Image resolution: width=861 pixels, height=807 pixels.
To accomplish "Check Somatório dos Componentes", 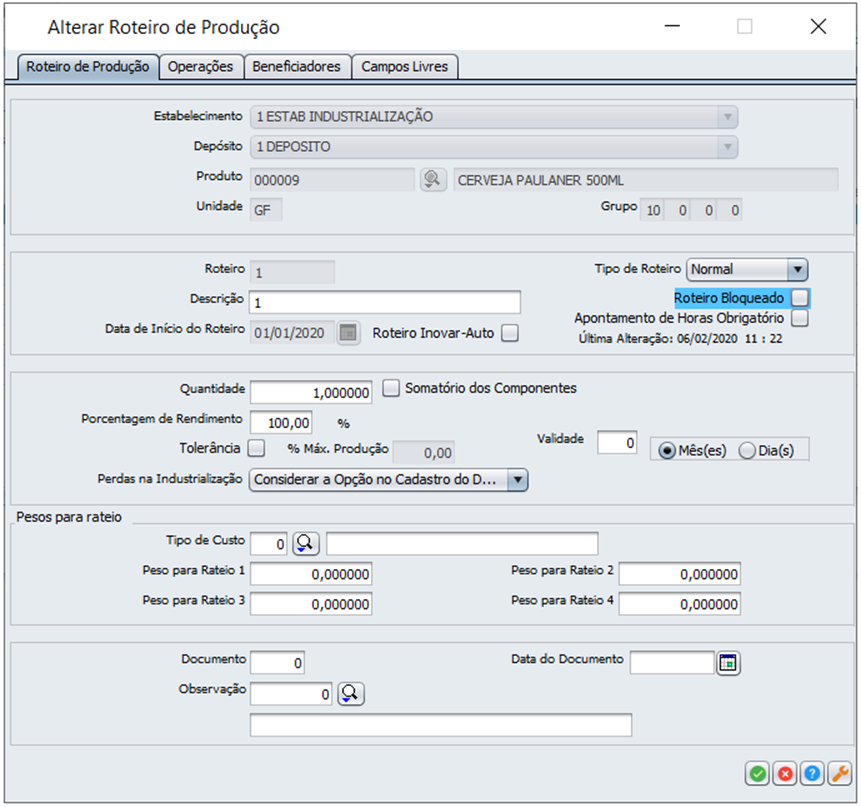I will pos(391,388).
